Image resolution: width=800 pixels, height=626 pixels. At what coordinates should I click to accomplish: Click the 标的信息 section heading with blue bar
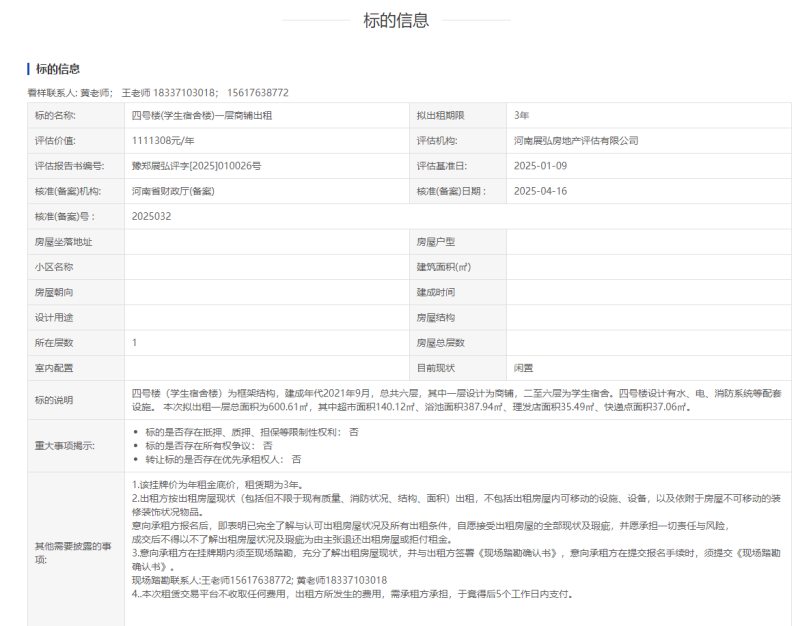tap(58, 69)
